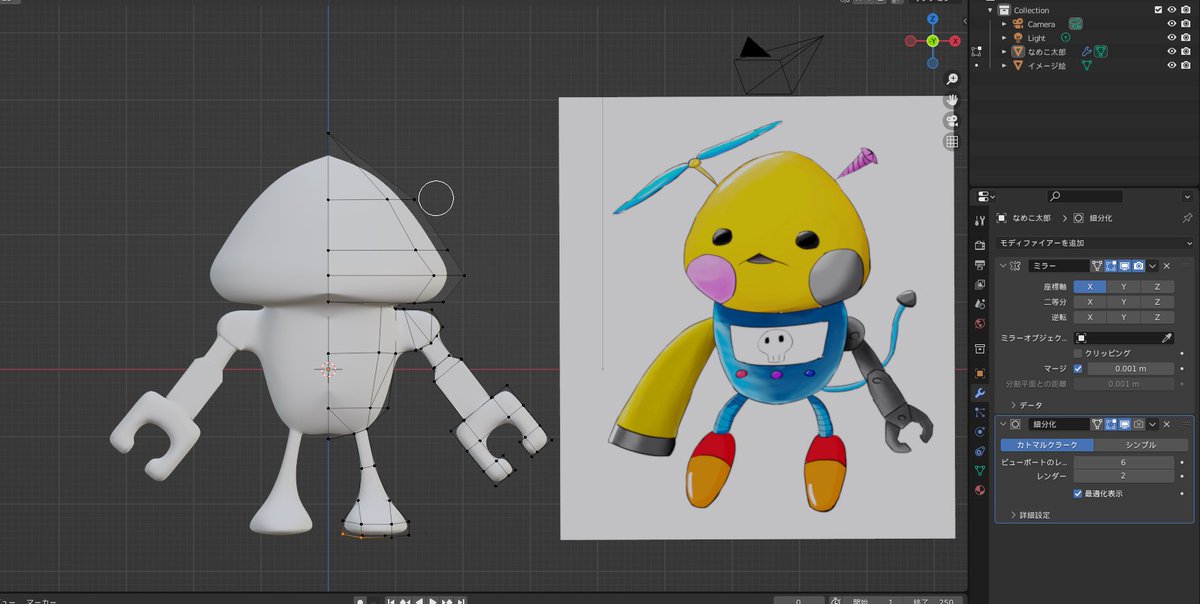This screenshot has height=604, width=1200.
Task: Remove the 細分化 modifier with X button
Action: click(x=1166, y=424)
